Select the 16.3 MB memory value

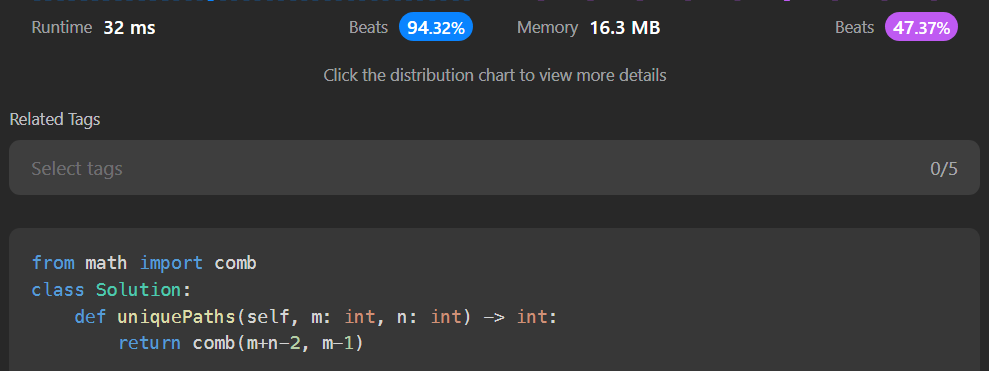(x=624, y=28)
